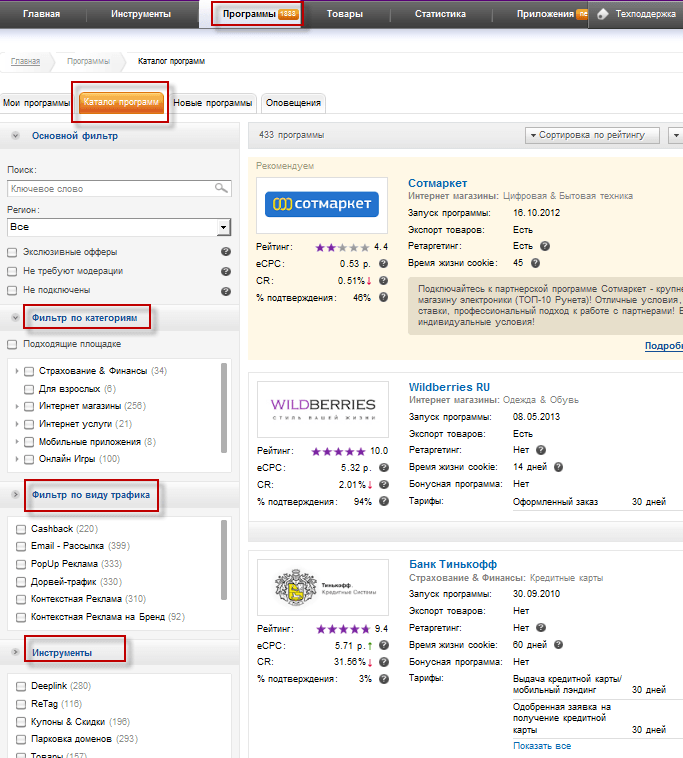Click help icon beside Сотмаркет CR value
The height and width of the screenshot is (758, 683).
click(x=383, y=280)
